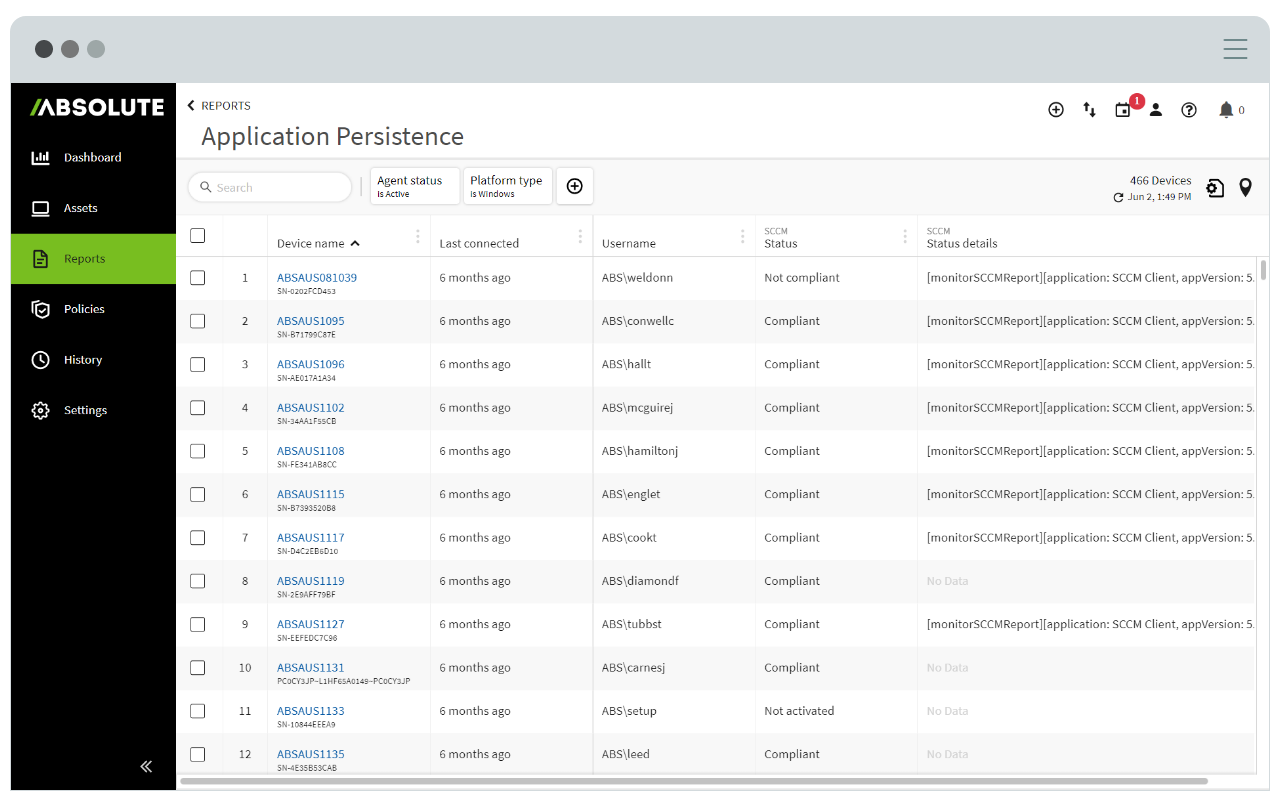The width and height of the screenshot is (1280, 807).
Task: Select all devices with header checkbox
Action: point(197,235)
